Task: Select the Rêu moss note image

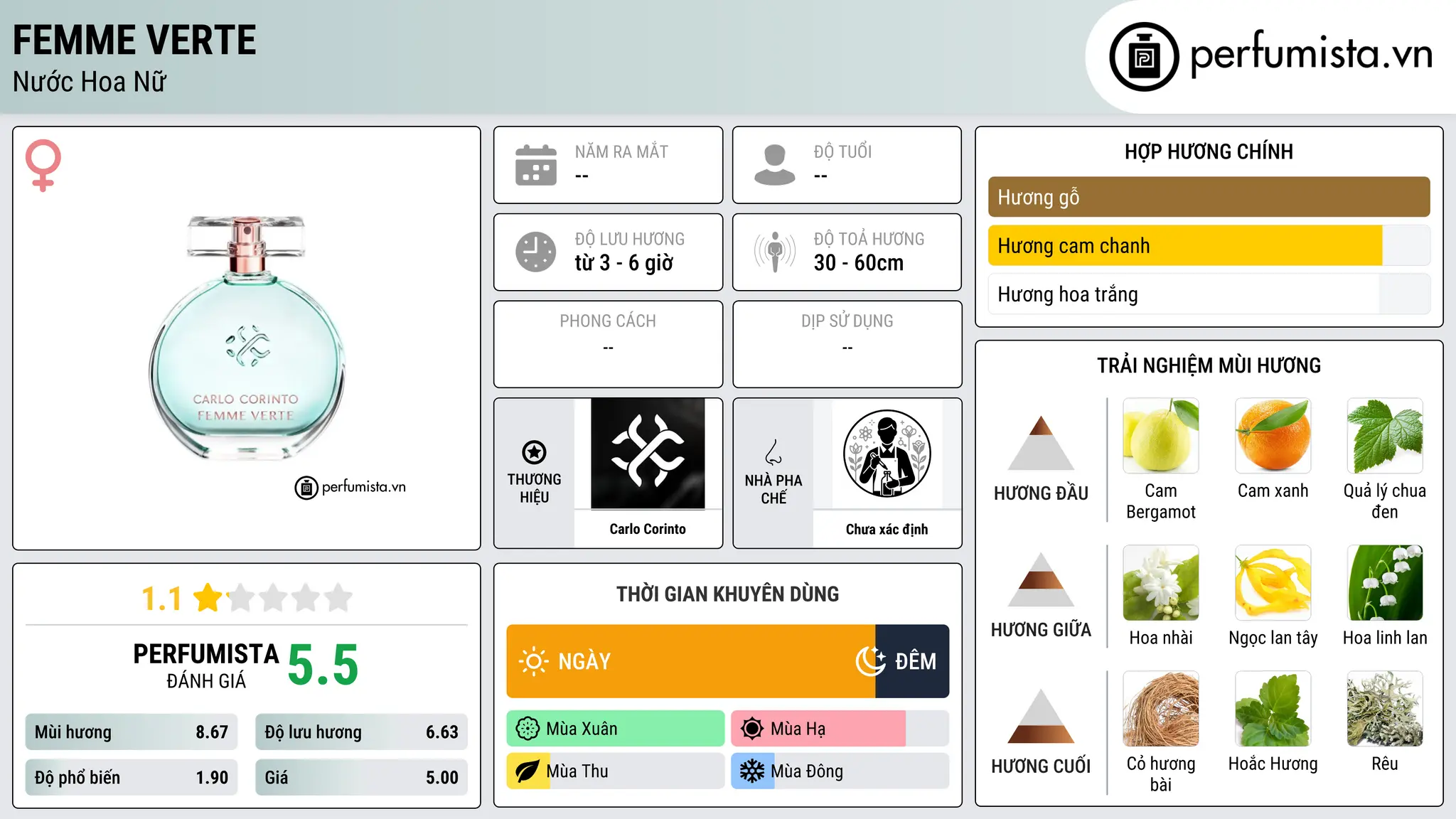Action: click(1385, 709)
